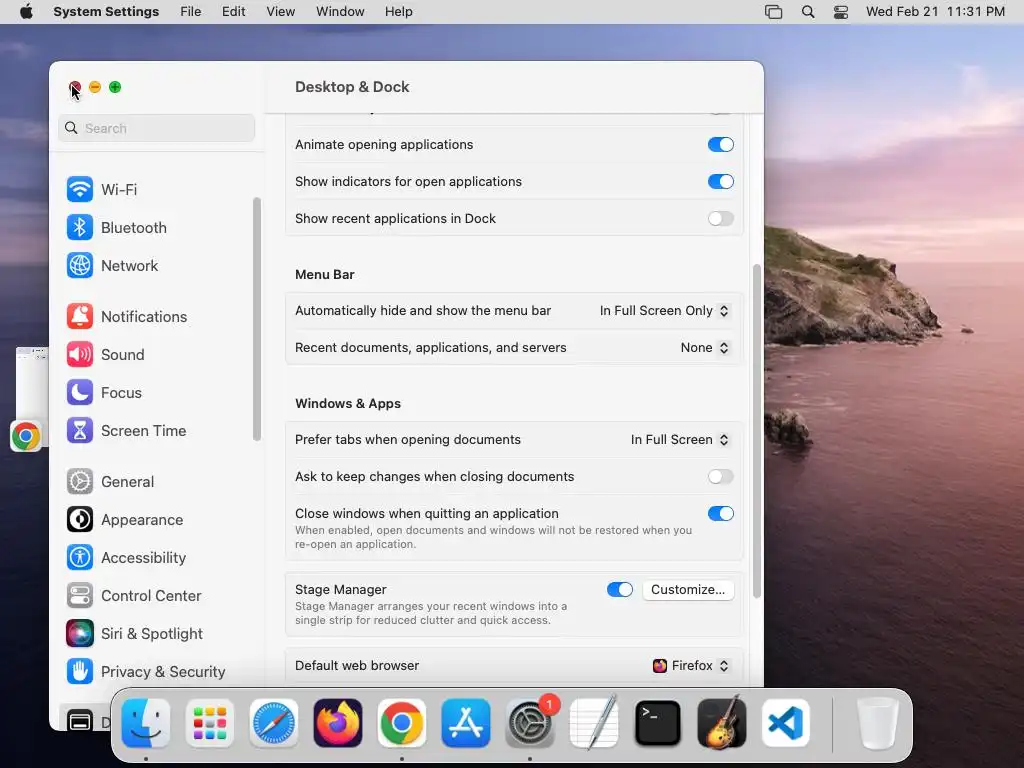
Task: Open Network globe icon in sidebar
Action: (80, 266)
